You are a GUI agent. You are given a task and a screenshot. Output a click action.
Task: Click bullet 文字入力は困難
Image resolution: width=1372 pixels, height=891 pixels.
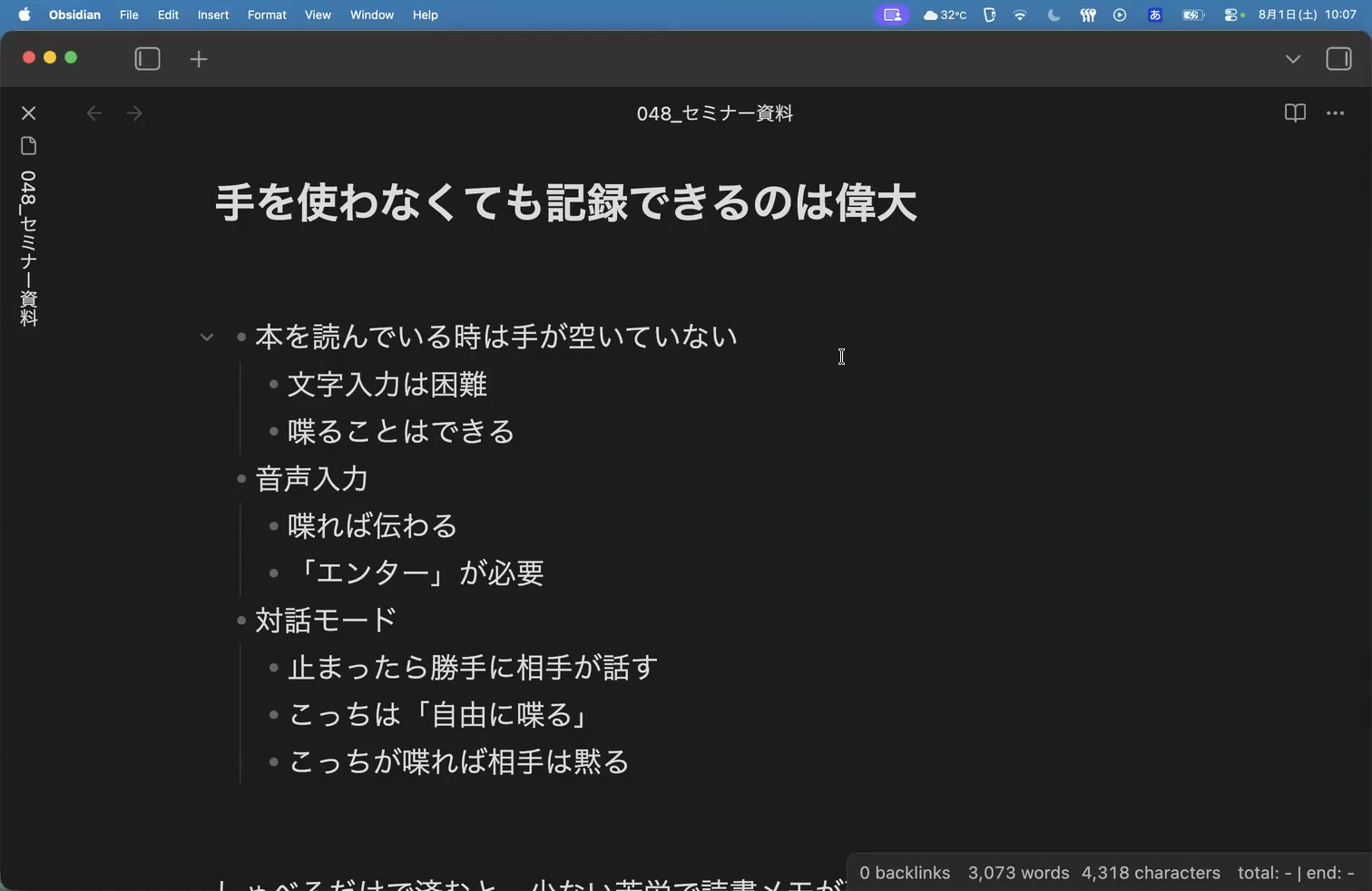(x=387, y=384)
